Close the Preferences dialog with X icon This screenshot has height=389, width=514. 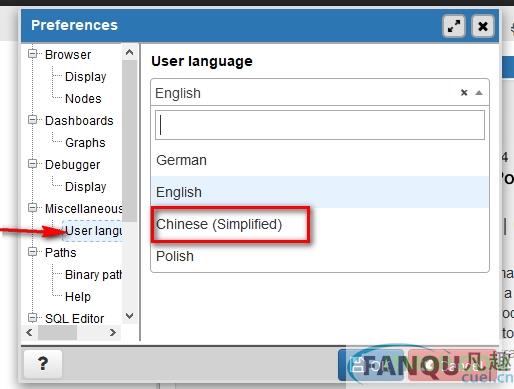[483, 26]
